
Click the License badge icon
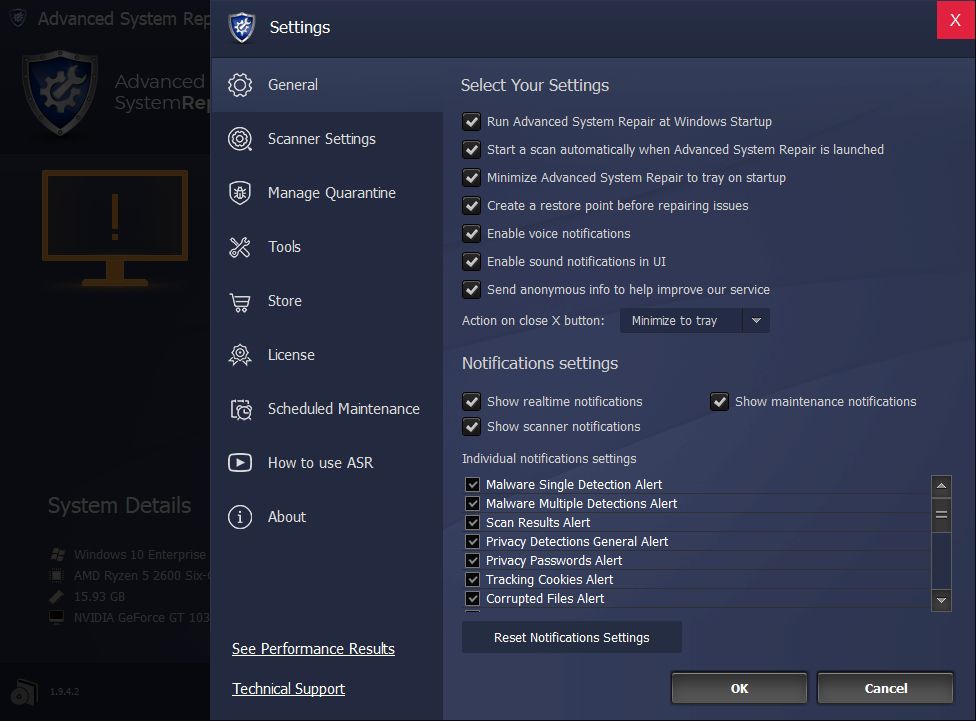pyautogui.click(x=240, y=356)
